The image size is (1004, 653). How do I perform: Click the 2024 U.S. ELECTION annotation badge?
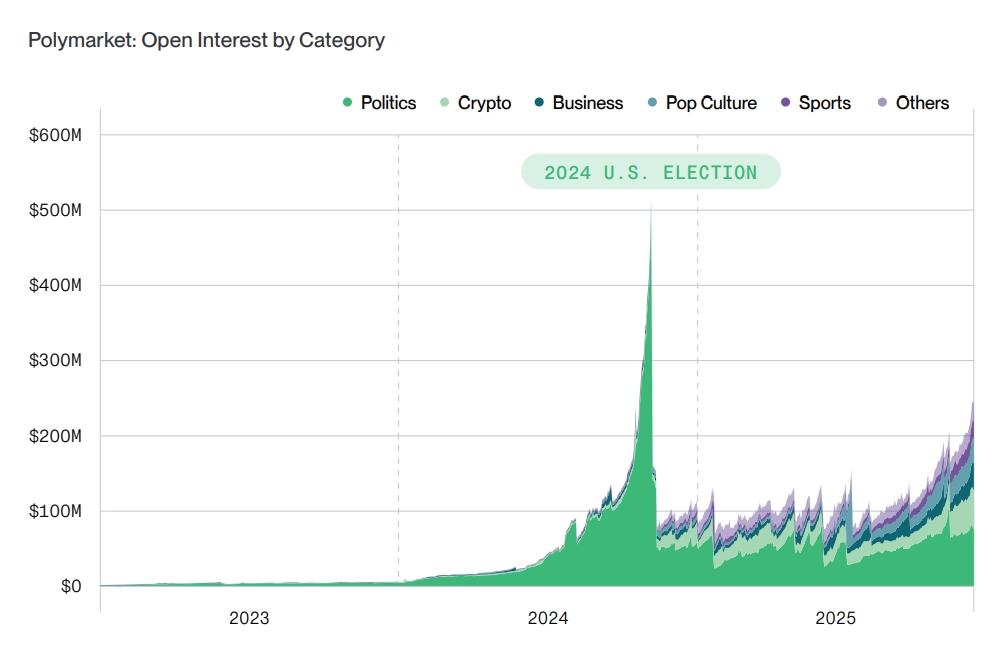tap(650, 172)
